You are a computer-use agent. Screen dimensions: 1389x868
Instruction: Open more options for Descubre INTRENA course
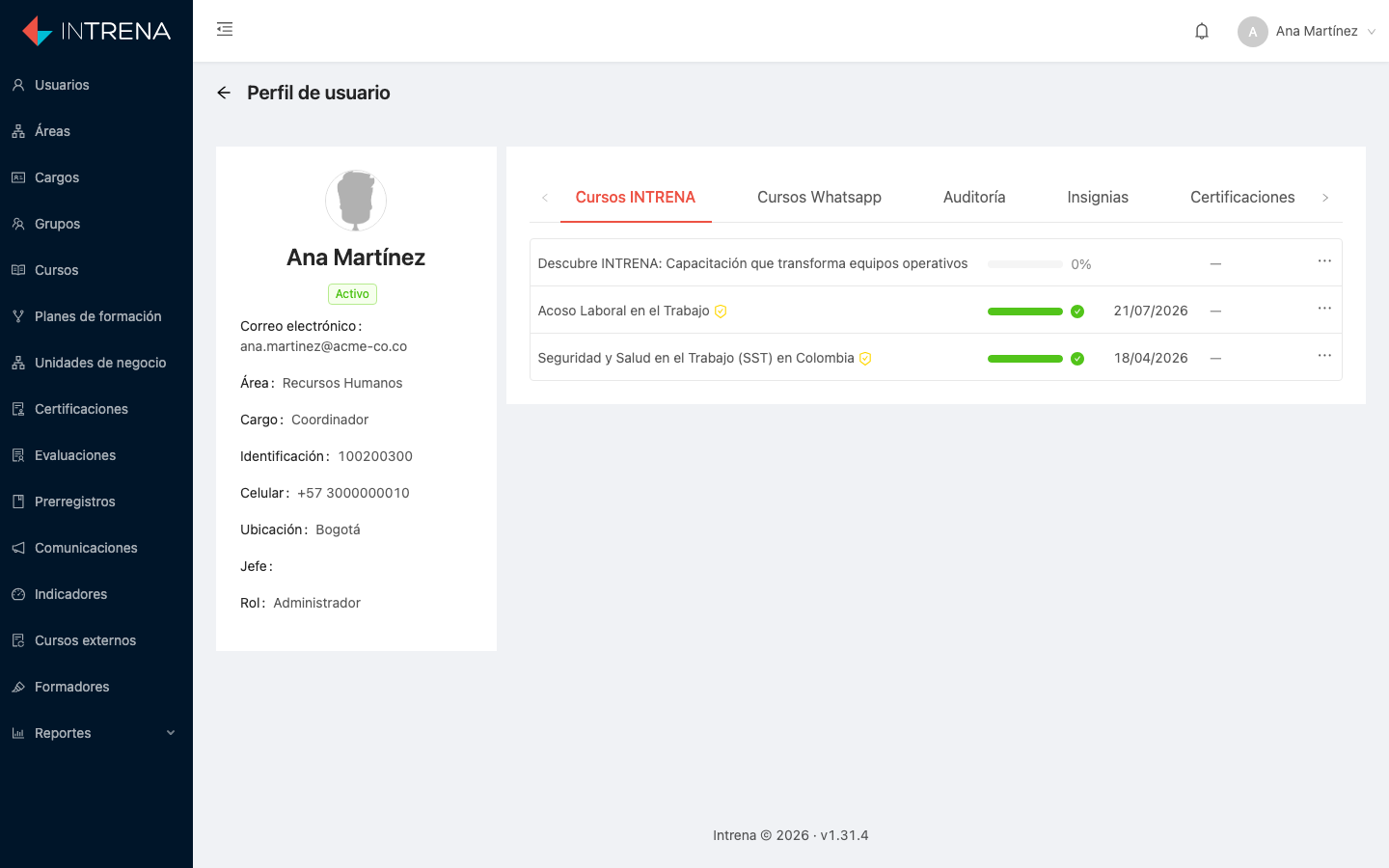[x=1324, y=261]
